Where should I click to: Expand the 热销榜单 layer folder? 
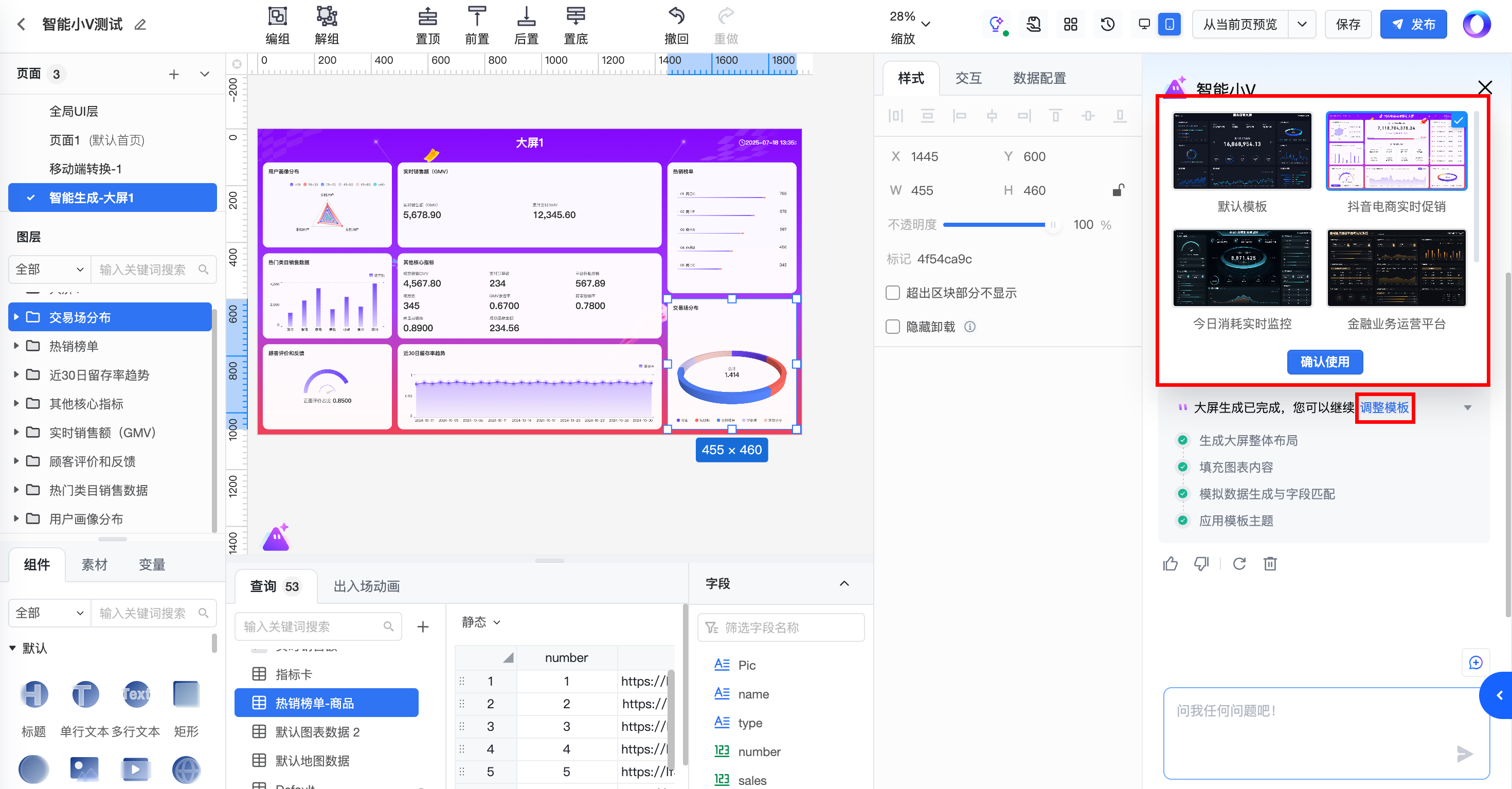coord(16,346)
